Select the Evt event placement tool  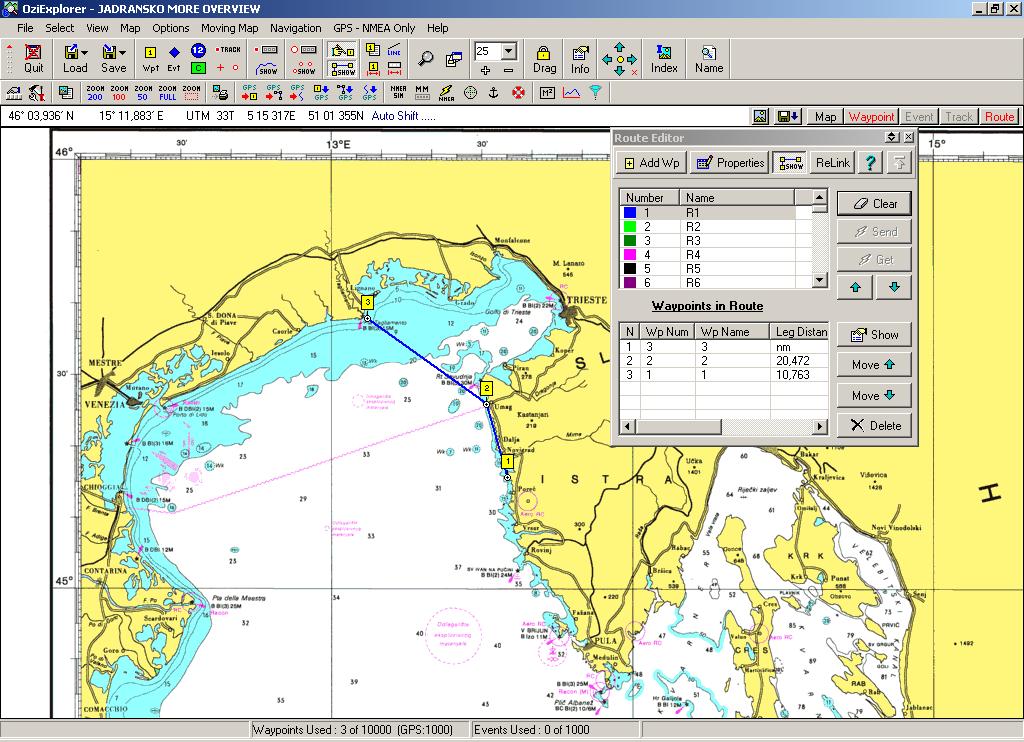[174, 59]
